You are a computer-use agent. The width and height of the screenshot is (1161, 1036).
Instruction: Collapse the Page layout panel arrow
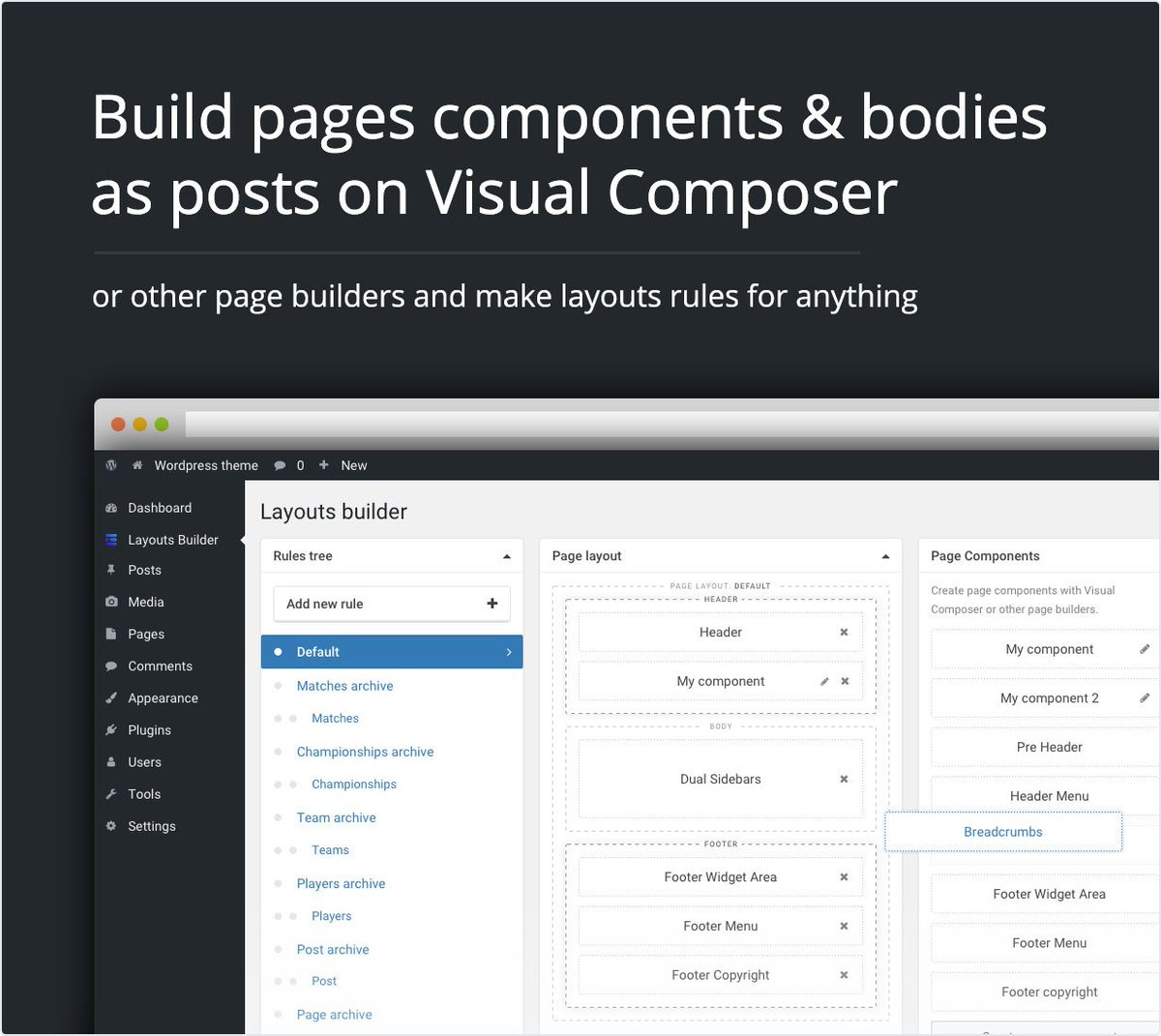(885, 556)
